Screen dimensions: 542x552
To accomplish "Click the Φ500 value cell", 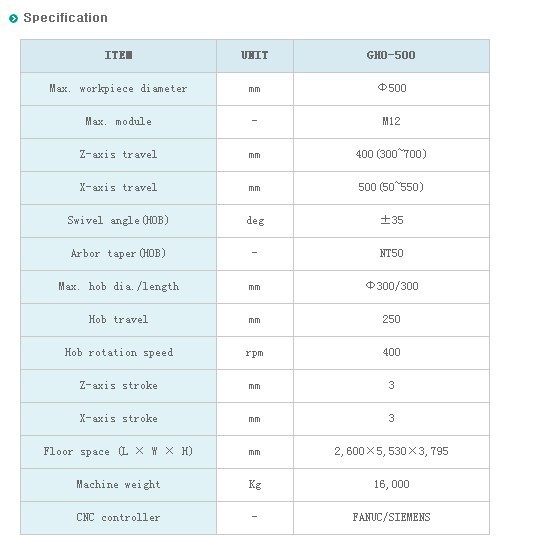I will point(392,88).
